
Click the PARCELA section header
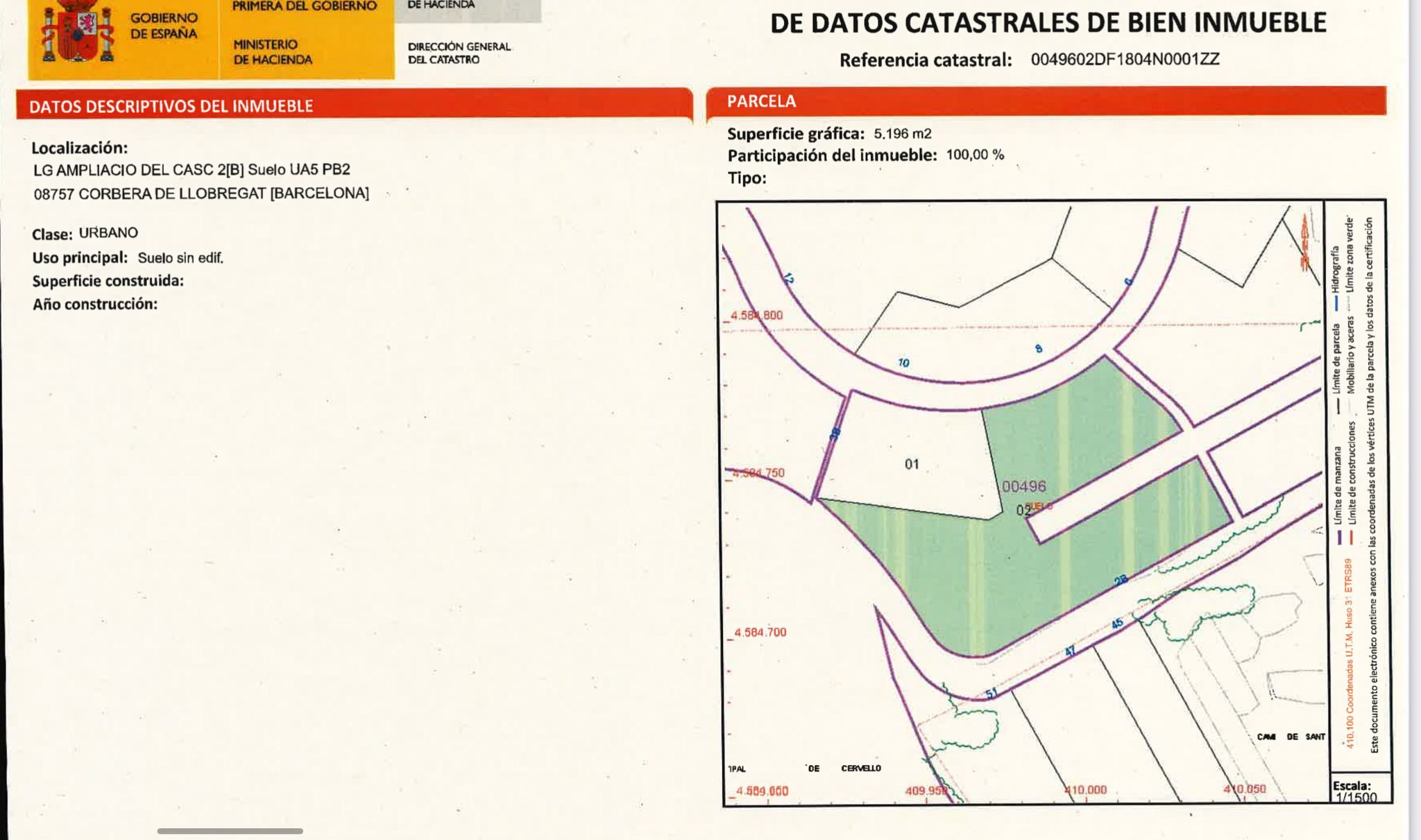pos(762,101)
